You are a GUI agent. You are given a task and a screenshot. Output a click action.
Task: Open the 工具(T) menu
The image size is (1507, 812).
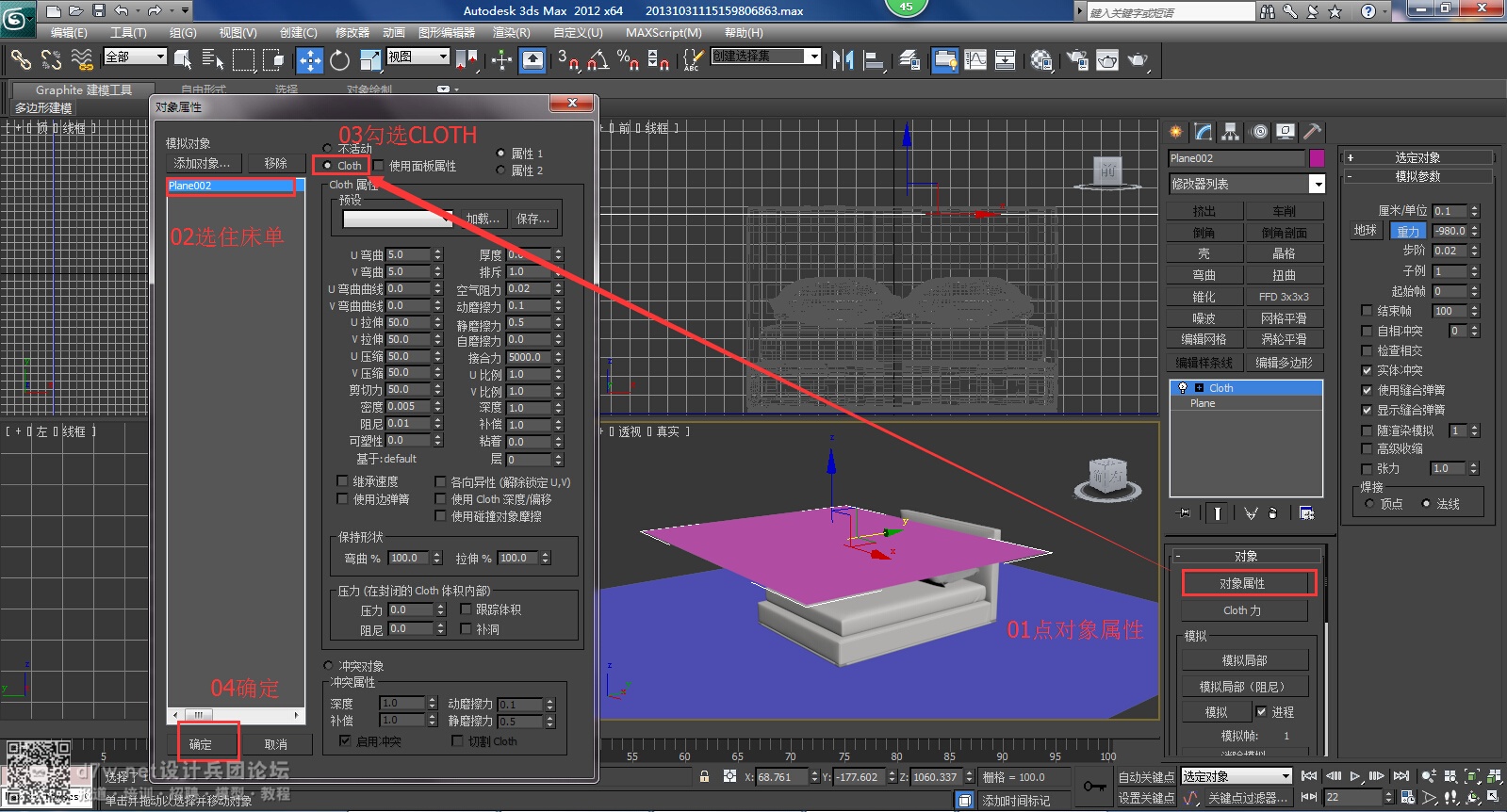coord(128,32)
